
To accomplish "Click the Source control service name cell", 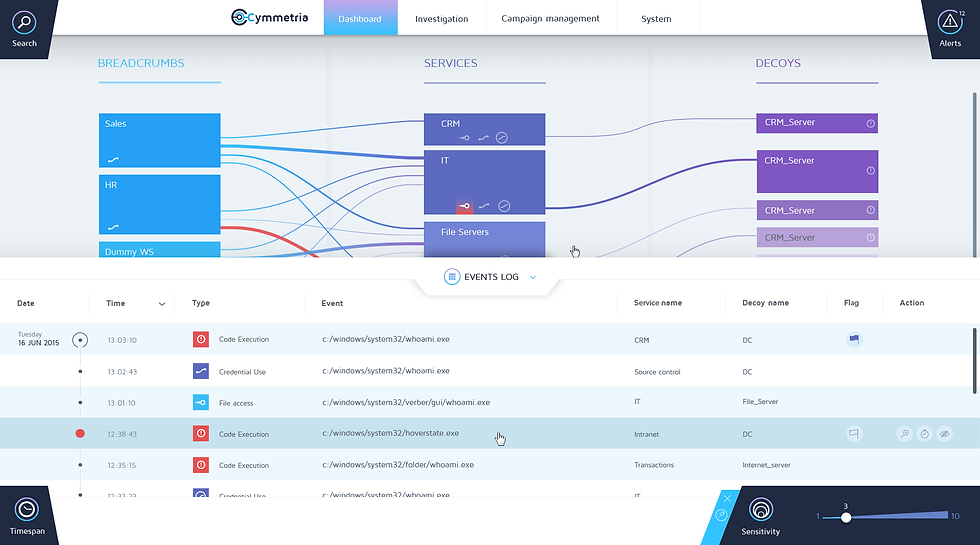I will [657, 372].
